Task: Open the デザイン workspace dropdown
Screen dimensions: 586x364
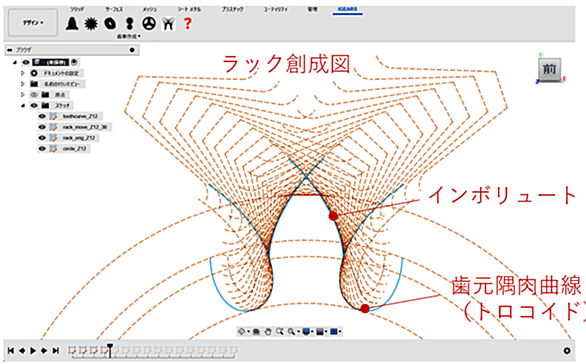Action: 33,23
